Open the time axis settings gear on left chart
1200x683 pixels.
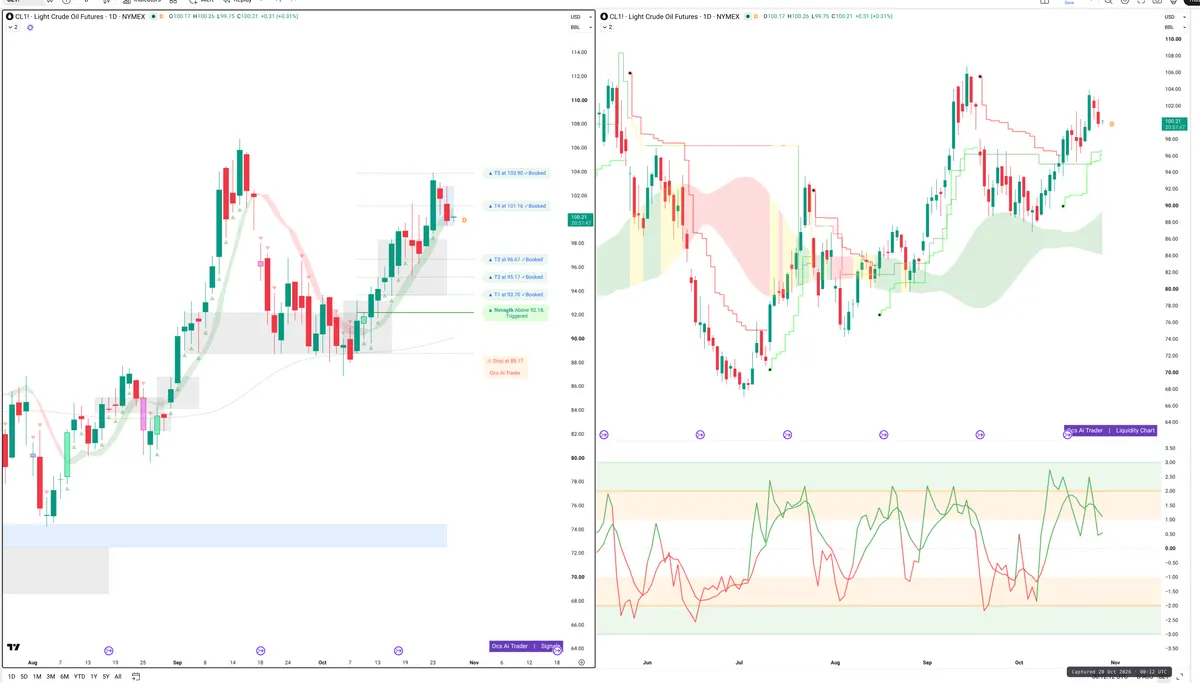[x=581, y=663]
